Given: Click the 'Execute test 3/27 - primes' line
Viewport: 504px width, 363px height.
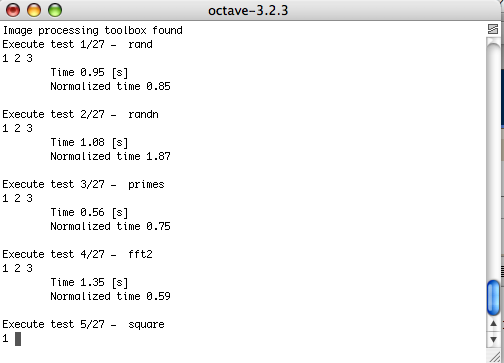Looking at the screenshot, I should click(x=84, y=184).
